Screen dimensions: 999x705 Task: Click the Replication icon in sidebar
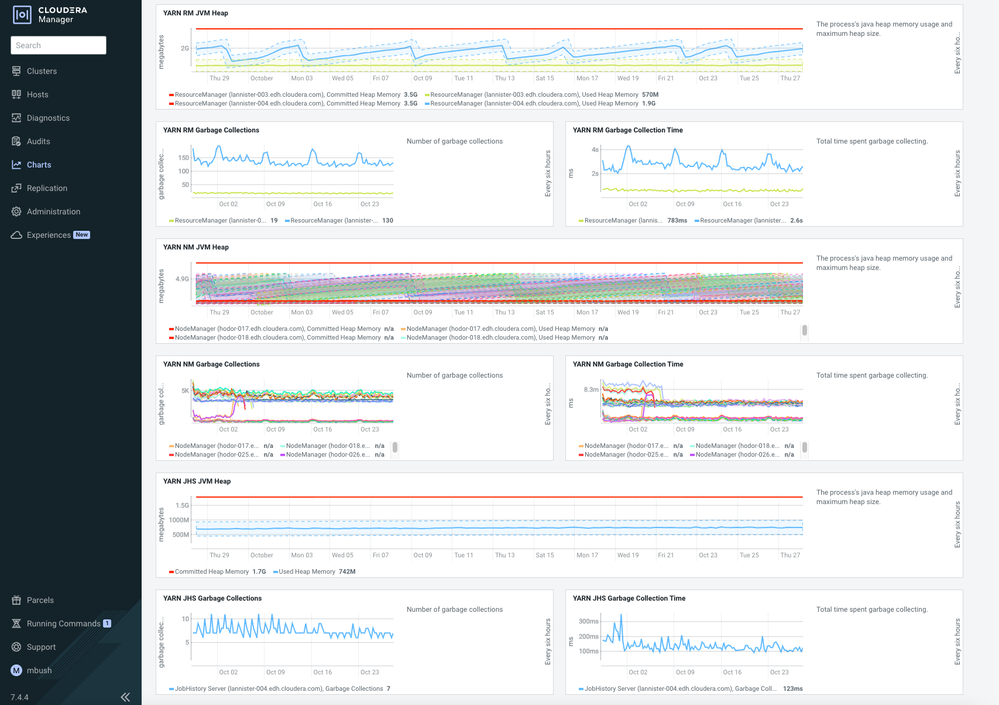(17, 188)
